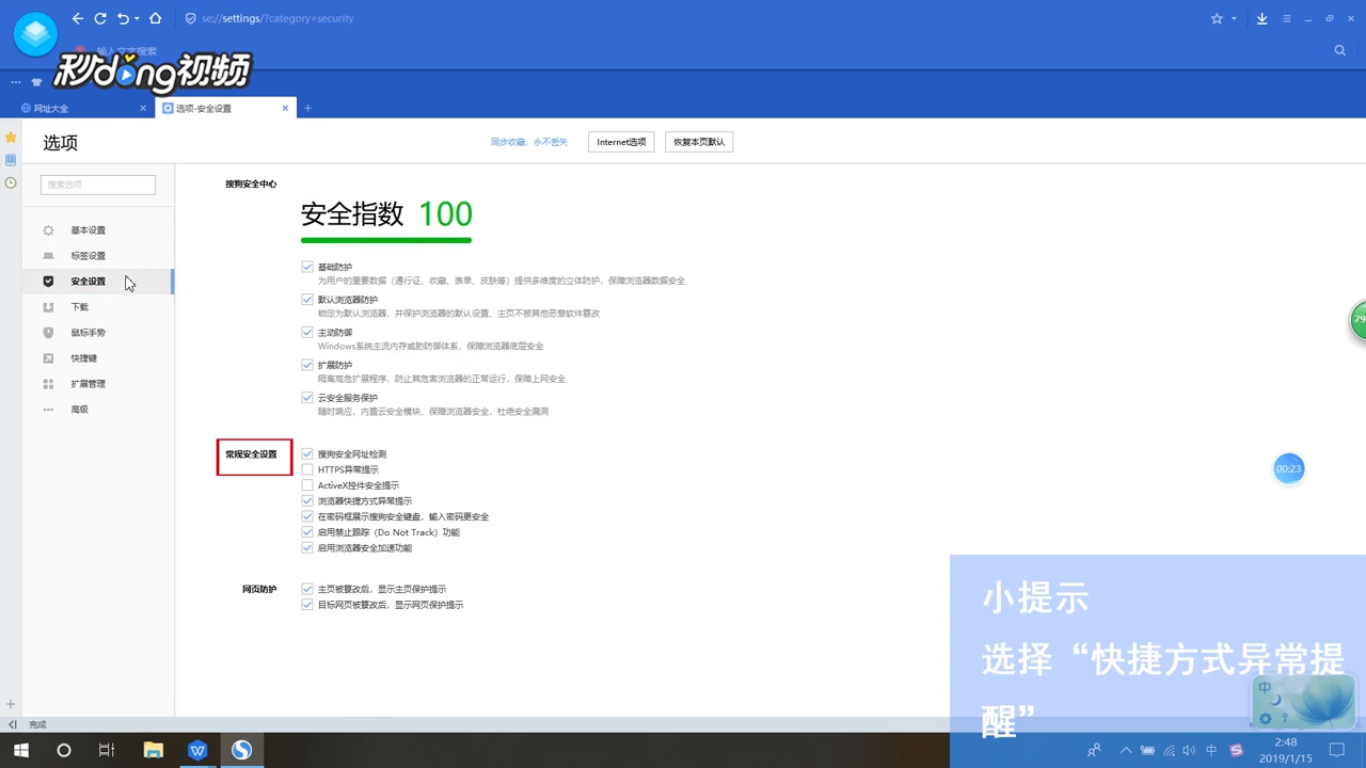Screen dimensions: 1366x768
Task: Open 鼠标手势 settings category
Action: point(98,333)
